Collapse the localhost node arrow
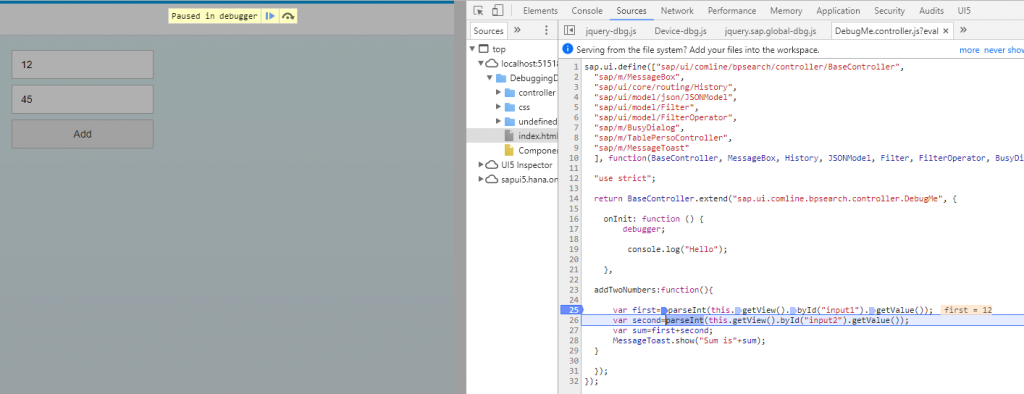 [x=481, y=63]
